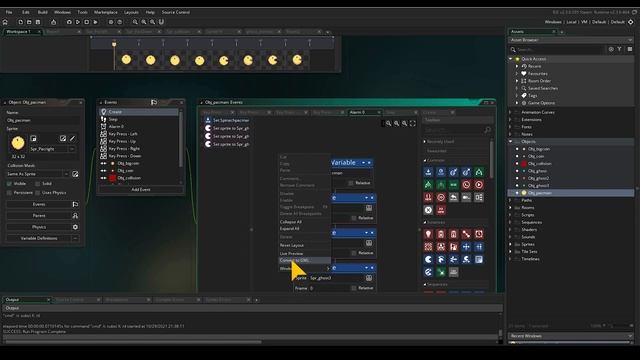Toggle Relative checkbox under Variable action

tap(351, 183)
